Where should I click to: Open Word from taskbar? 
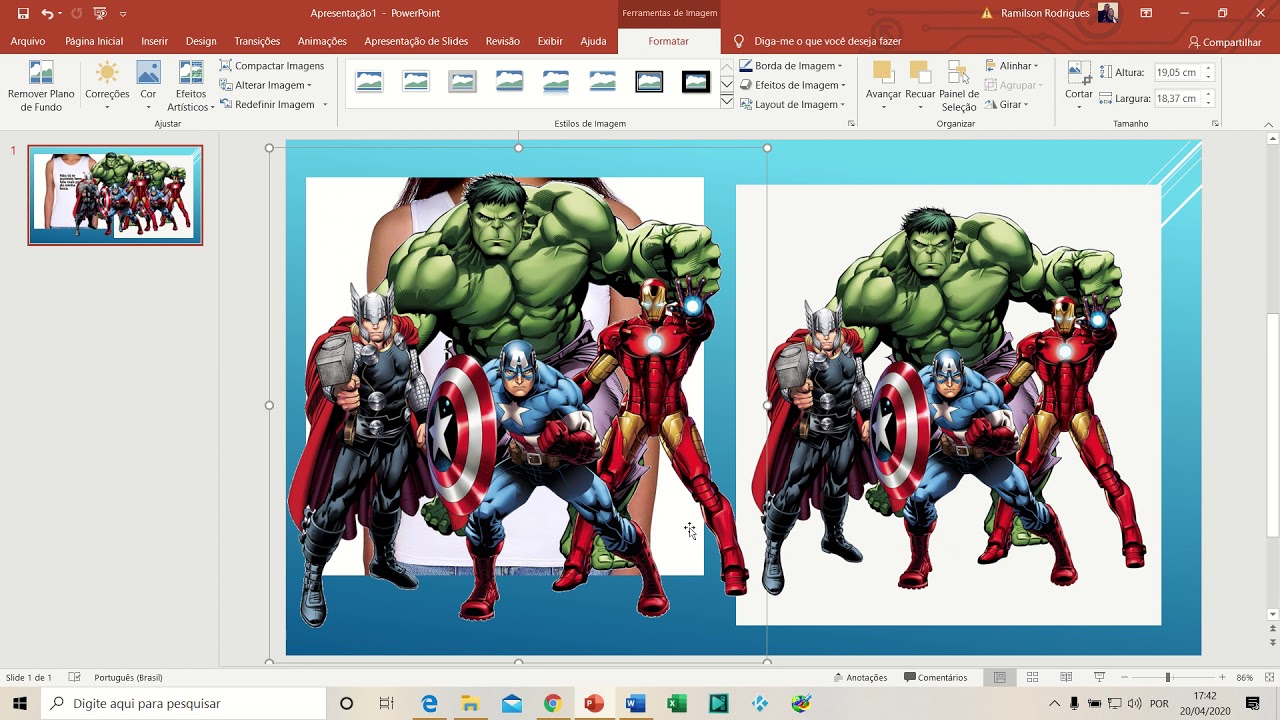point(635,703)
